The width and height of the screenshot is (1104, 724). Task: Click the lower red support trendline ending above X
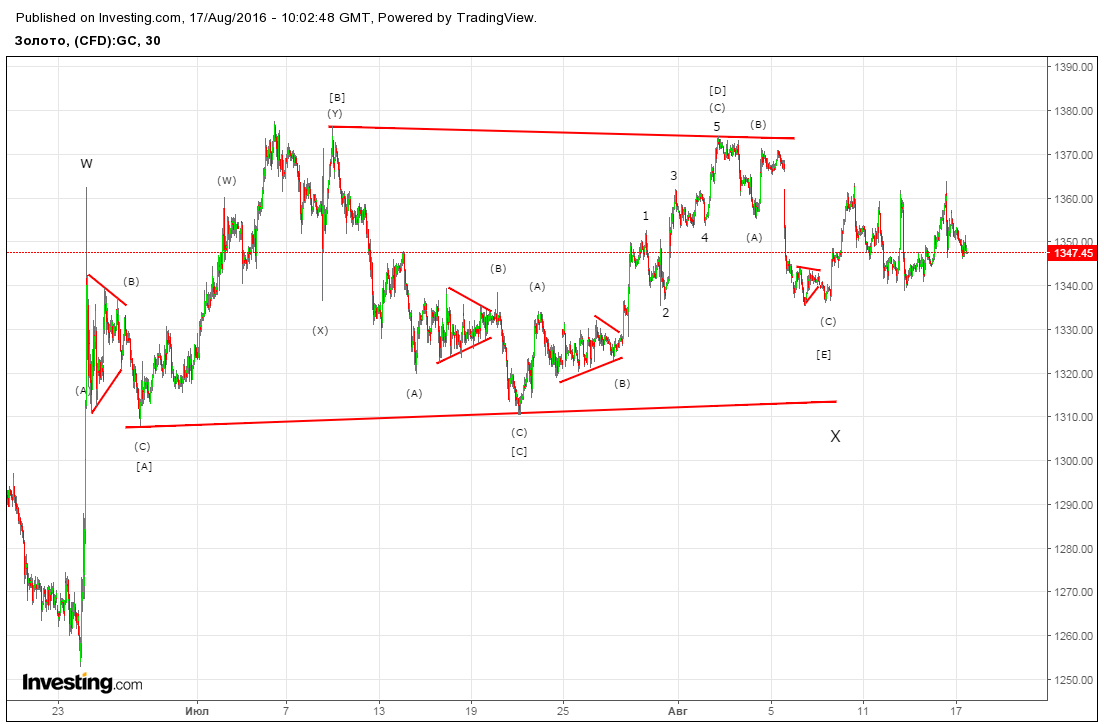click(481, 414)
